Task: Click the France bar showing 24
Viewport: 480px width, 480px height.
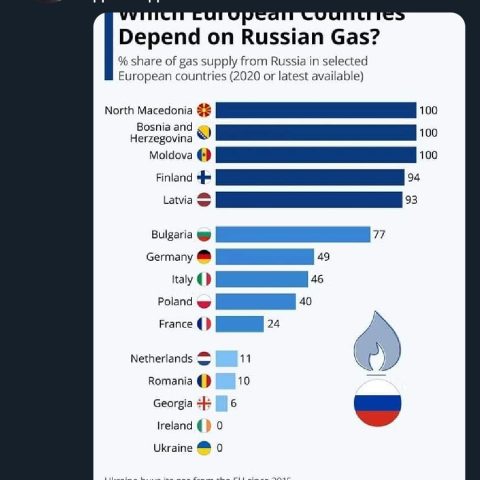Action: click(x=240, y=324)
